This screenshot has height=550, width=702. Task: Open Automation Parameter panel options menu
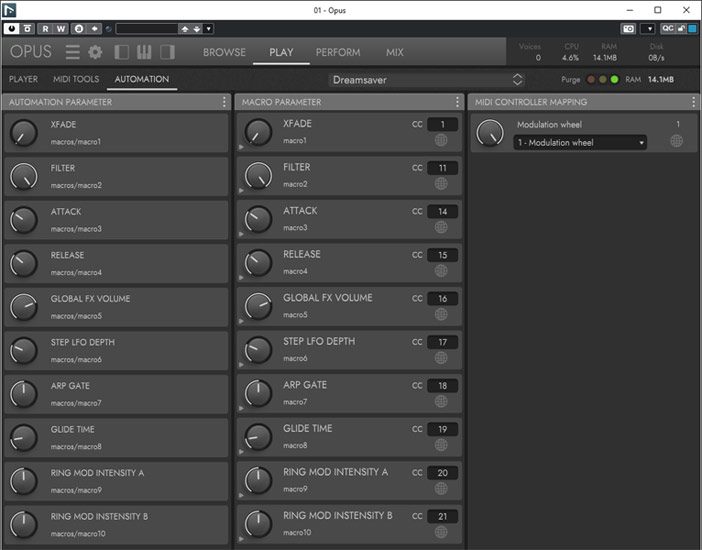(x=224, y=102)
